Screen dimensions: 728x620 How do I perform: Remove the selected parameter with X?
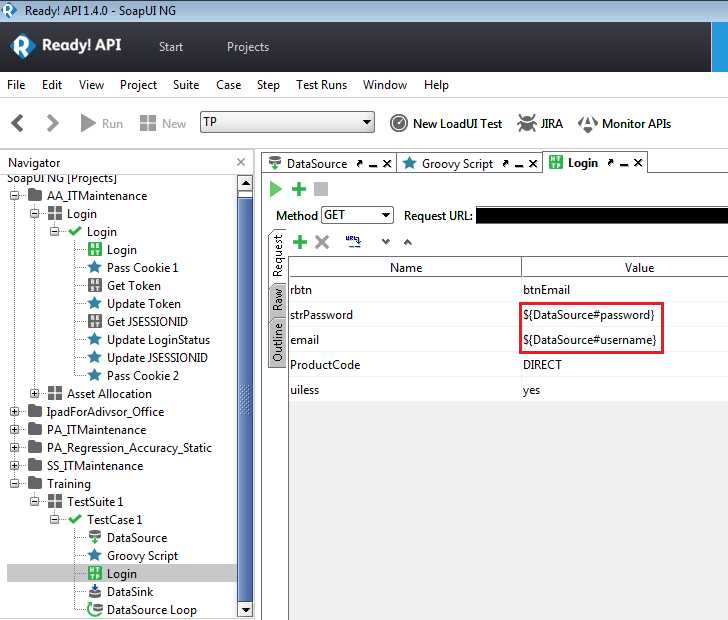[x=322, y=242]
